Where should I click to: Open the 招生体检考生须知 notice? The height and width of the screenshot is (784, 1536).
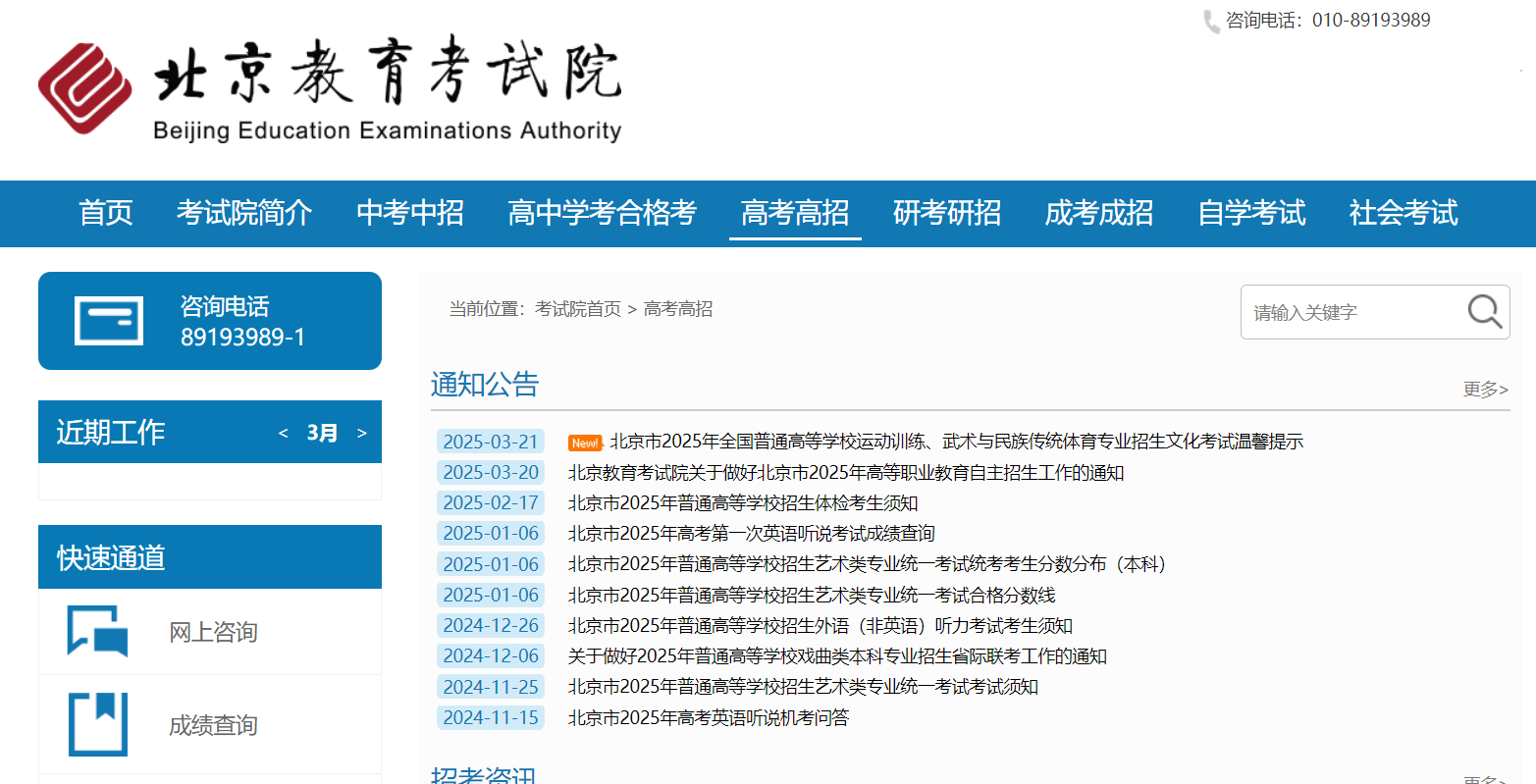tap(743, 503)
